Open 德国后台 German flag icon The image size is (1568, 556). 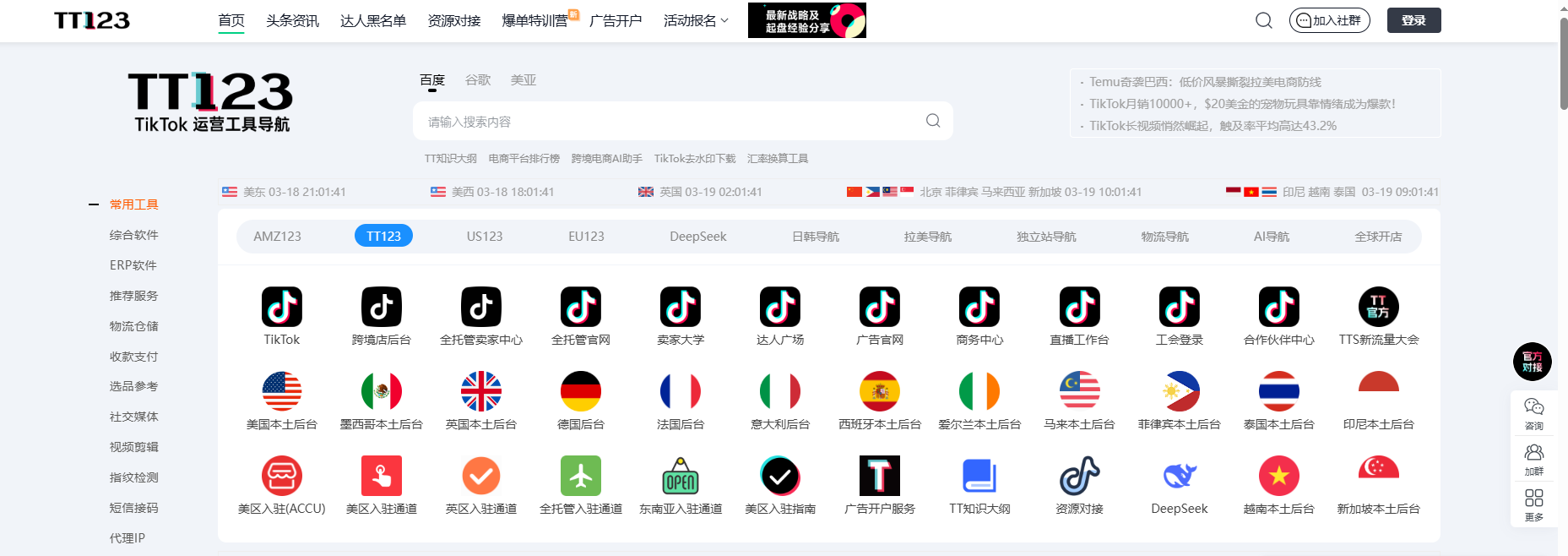click(x=581, y=391)
